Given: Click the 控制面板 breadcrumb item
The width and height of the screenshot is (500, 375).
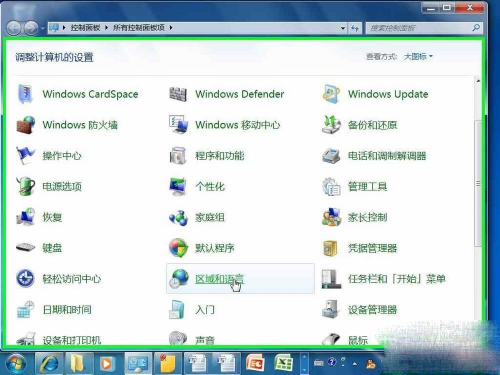Looking at the screenshot, I should pyautogui.click(x=85, y=28).
